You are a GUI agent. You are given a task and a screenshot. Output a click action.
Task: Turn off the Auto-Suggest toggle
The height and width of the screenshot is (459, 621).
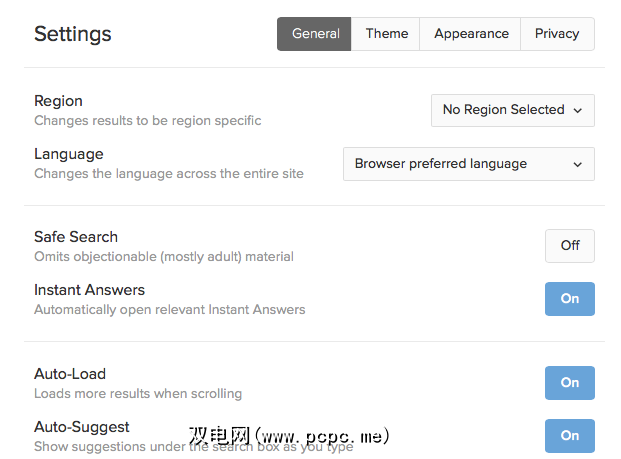[x=570, y=435]
